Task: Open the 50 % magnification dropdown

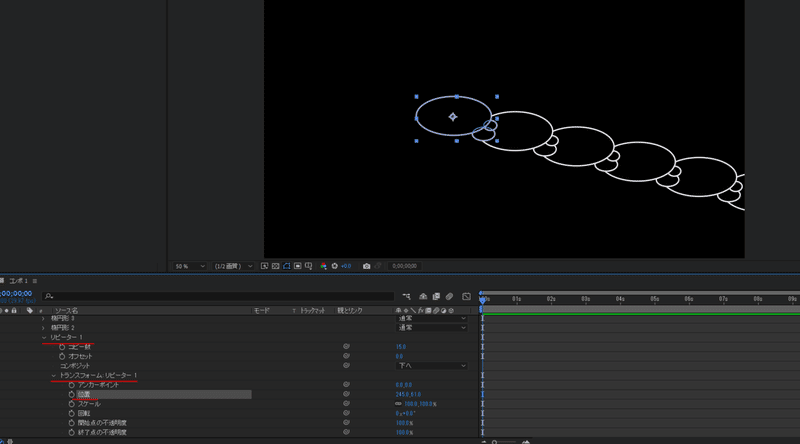Action: click(189, 266)
